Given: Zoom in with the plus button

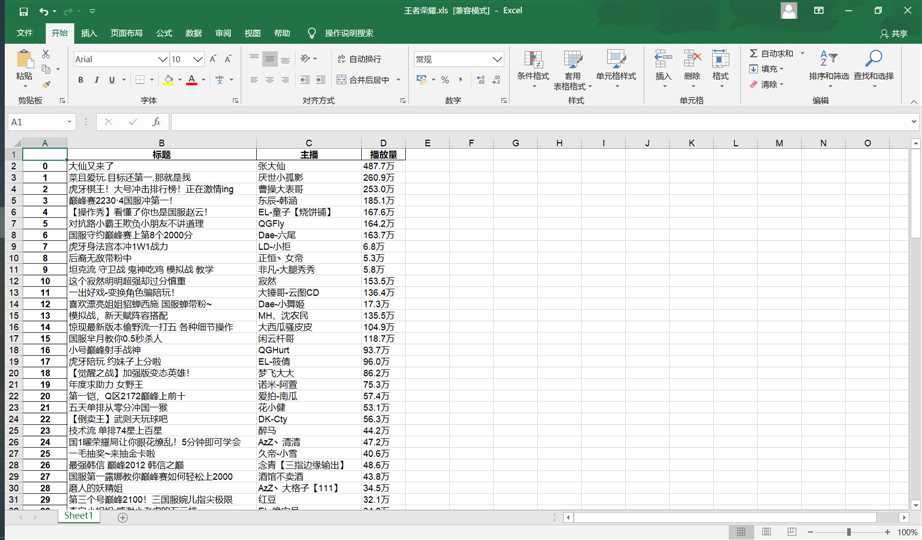Looking at the screenshot, I should coord(887,532).
